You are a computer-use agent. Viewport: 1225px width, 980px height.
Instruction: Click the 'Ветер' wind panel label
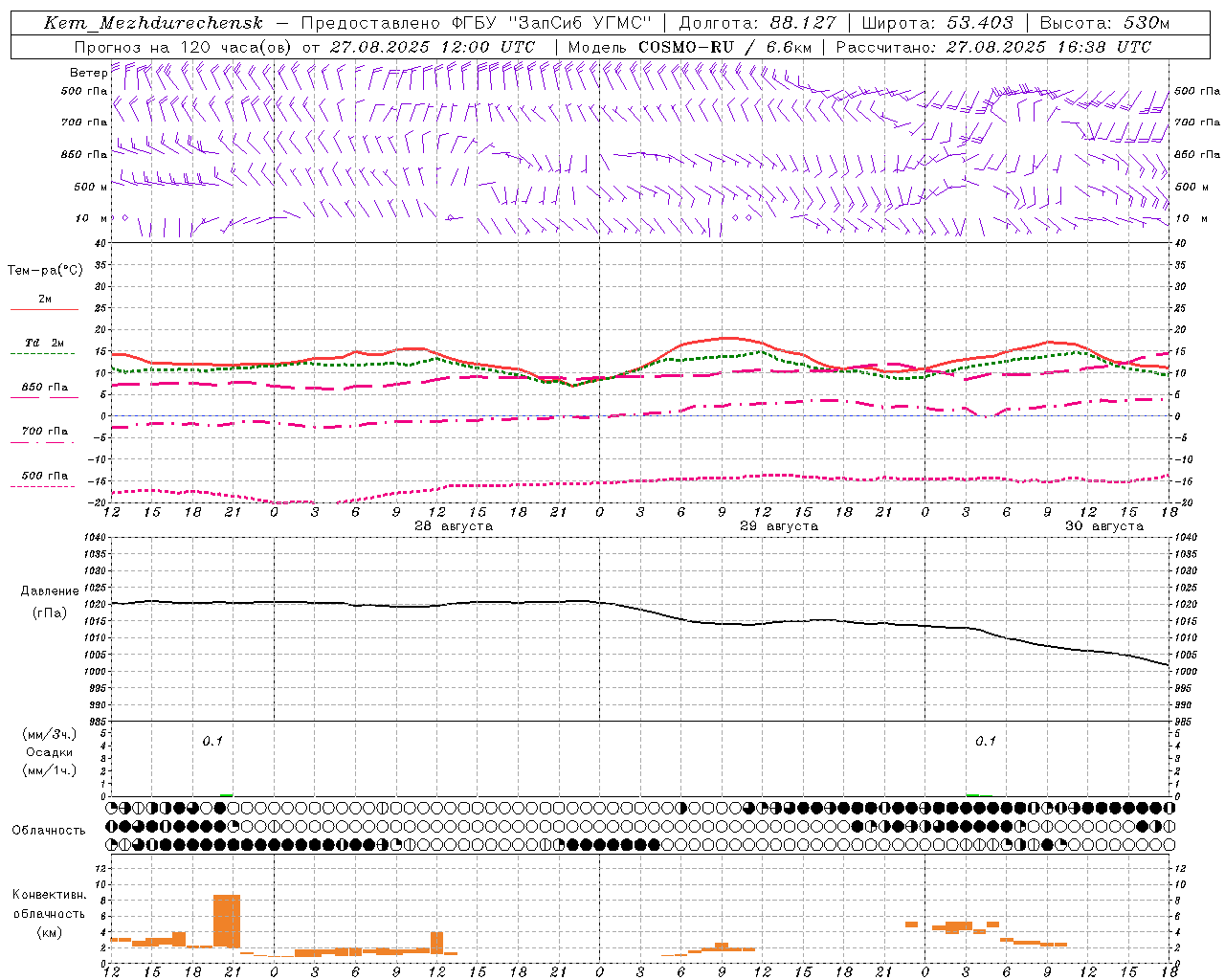(88, 73)
